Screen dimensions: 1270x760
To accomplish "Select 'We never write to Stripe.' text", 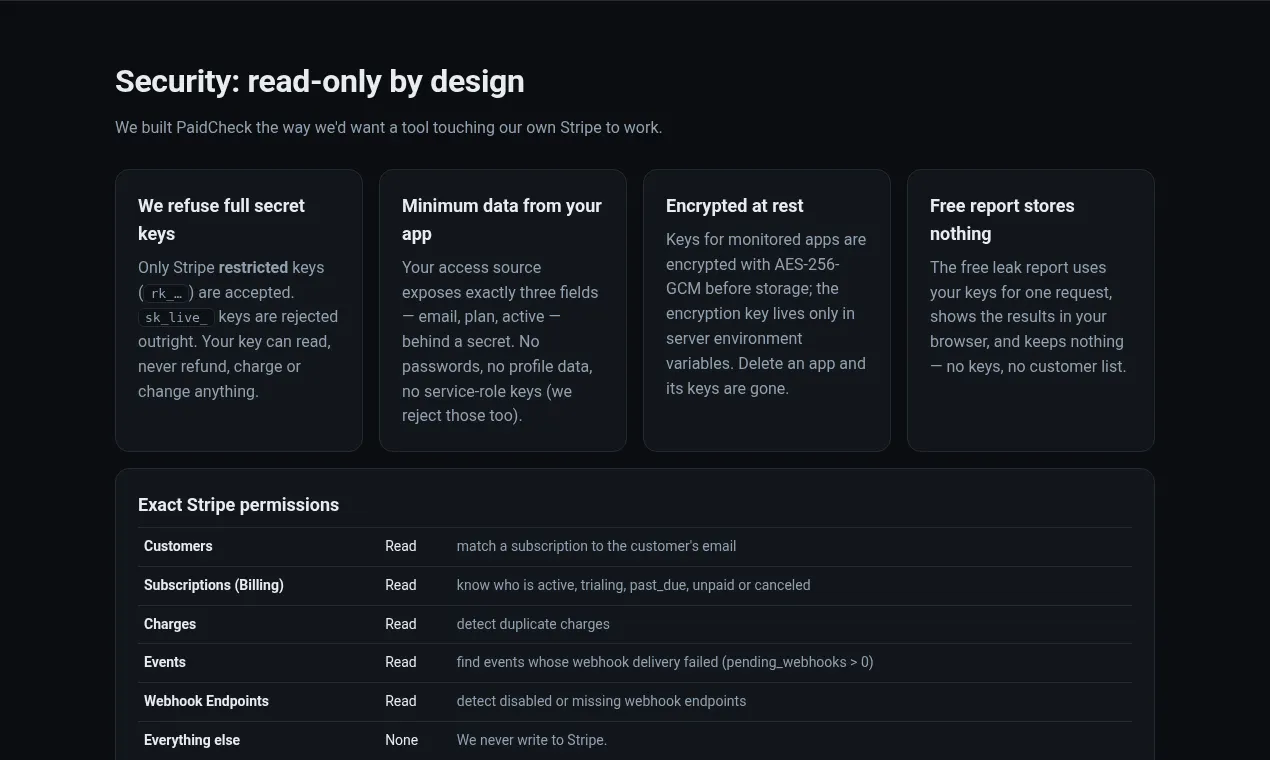I will click(x=532, y=740).
